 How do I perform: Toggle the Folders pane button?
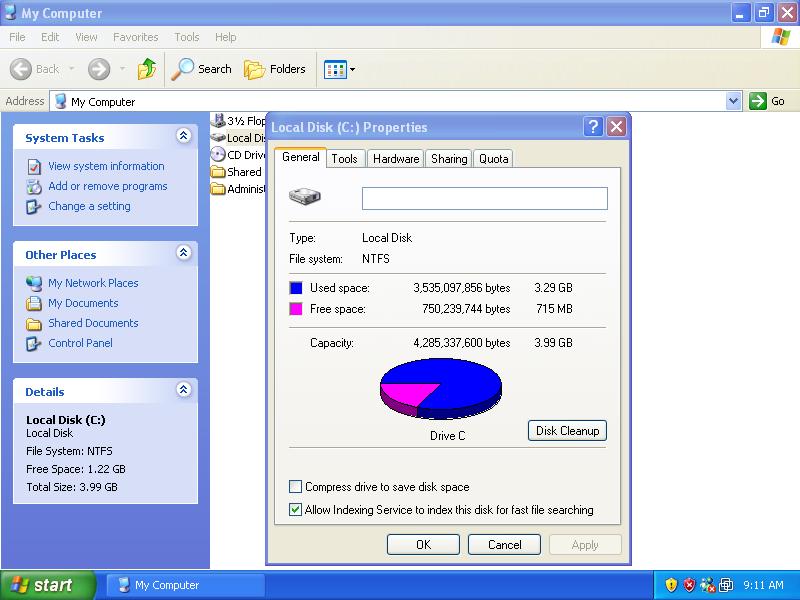coord(275,69)
